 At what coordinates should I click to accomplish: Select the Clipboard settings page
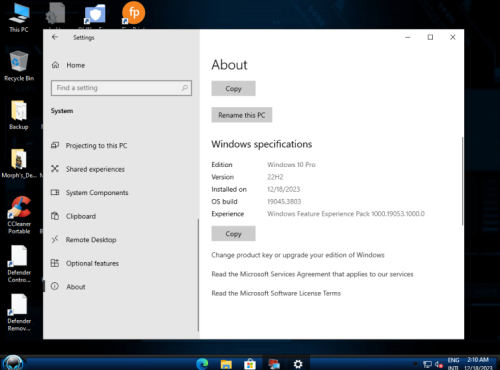point(81,216)
